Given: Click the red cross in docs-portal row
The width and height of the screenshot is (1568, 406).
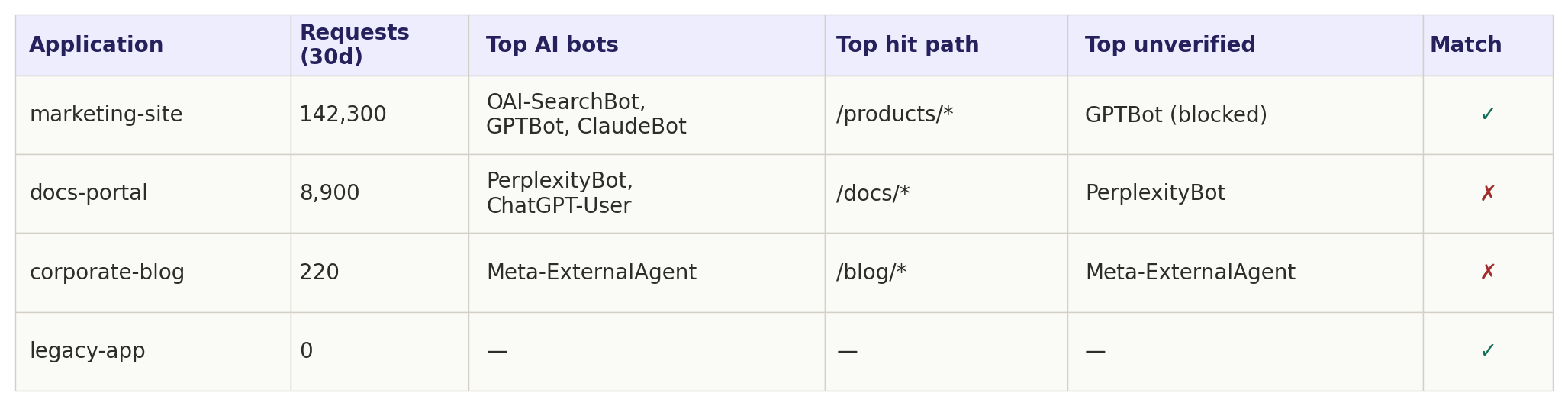Looking at the screenshot, I should pos(1487,194).
